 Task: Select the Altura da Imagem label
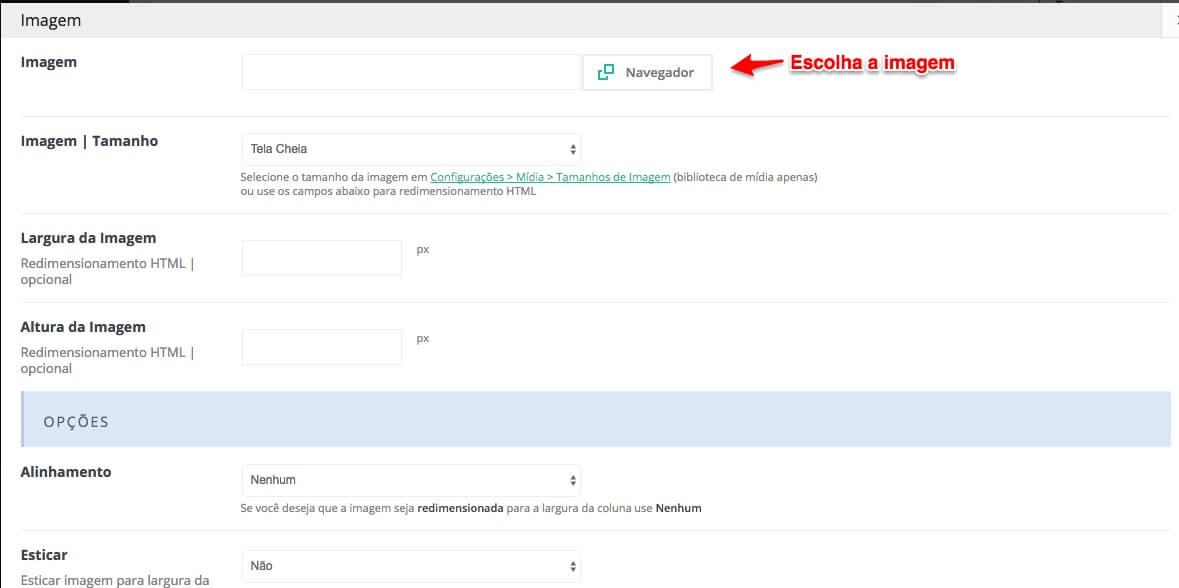coord(83,327)
